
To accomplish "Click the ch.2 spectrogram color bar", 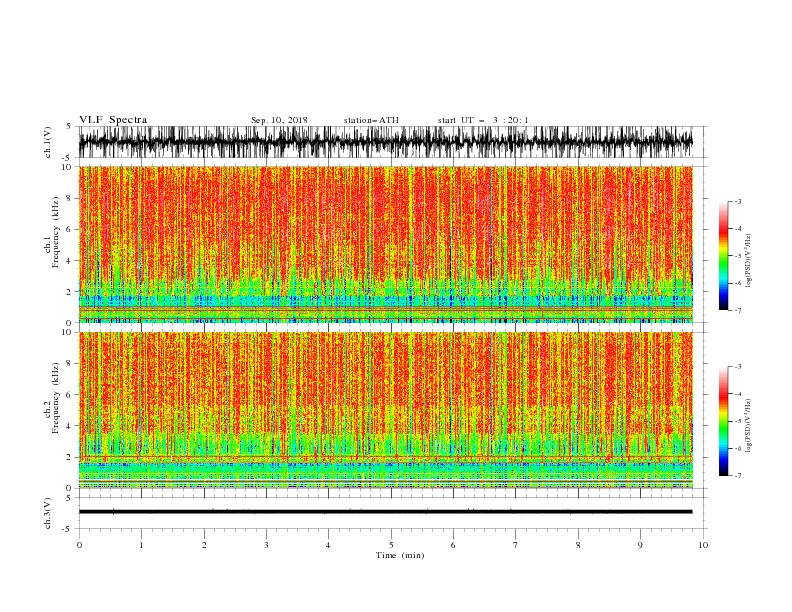I will 723,421.
